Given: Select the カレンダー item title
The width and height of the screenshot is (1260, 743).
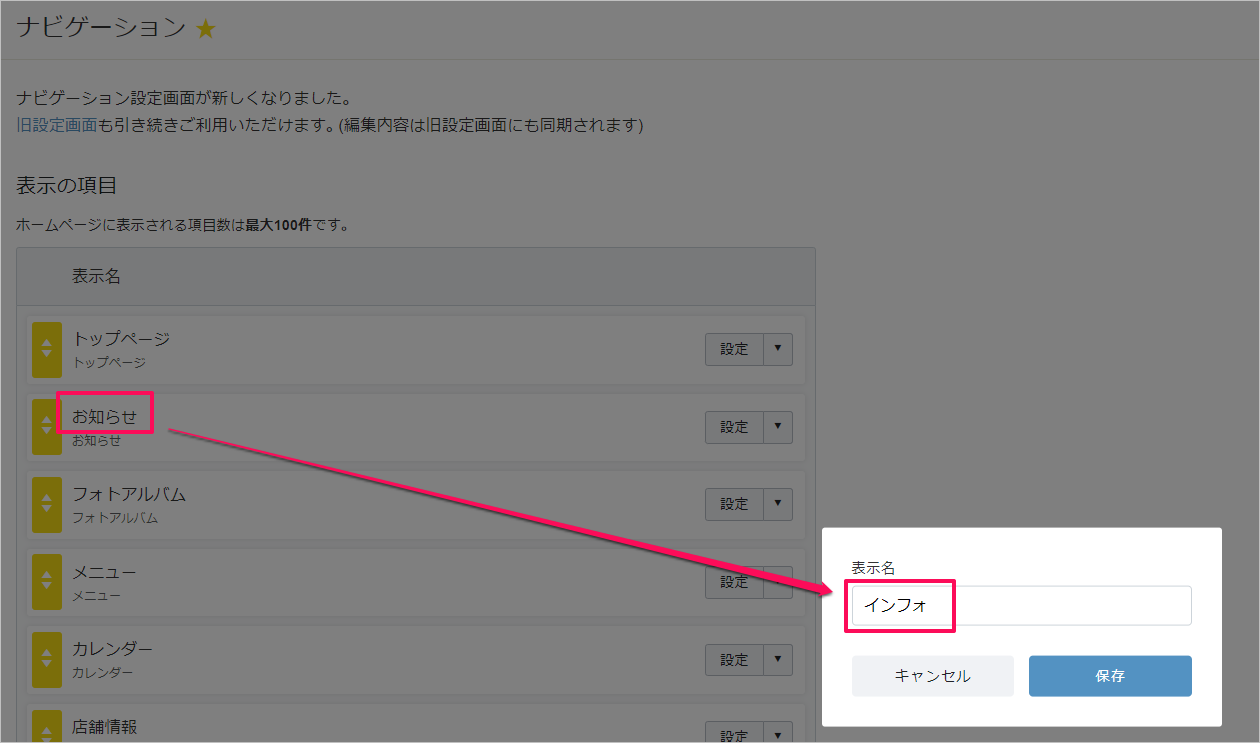Looking at the screenshot, I should coord(112,649).
